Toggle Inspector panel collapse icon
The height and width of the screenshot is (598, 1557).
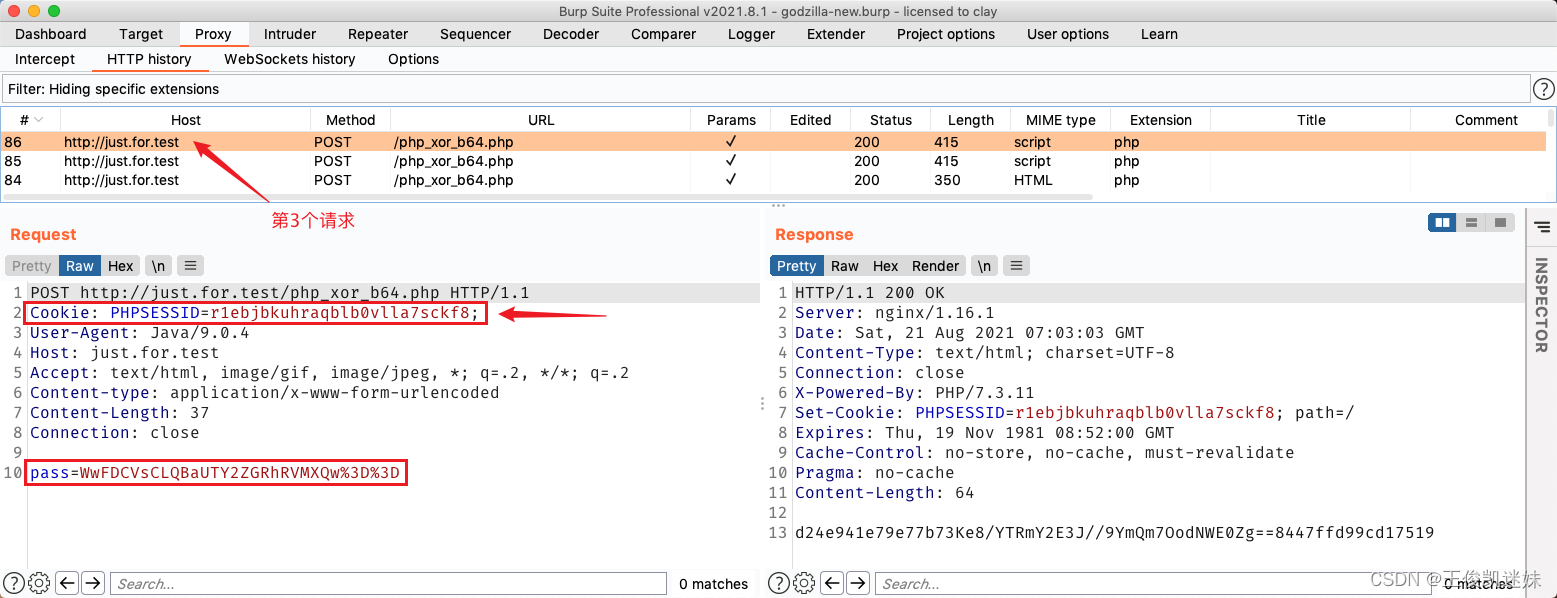point(1541,227)
